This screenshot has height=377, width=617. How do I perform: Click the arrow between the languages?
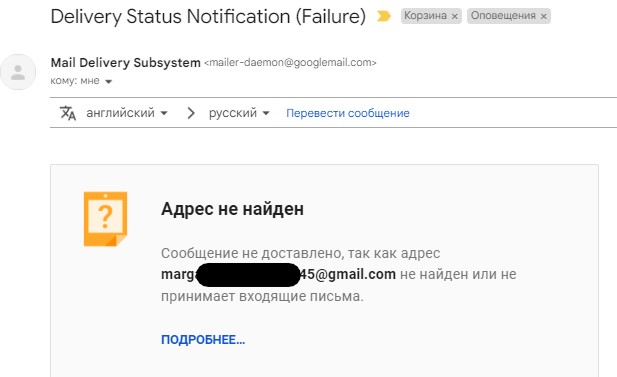(191, 113)
